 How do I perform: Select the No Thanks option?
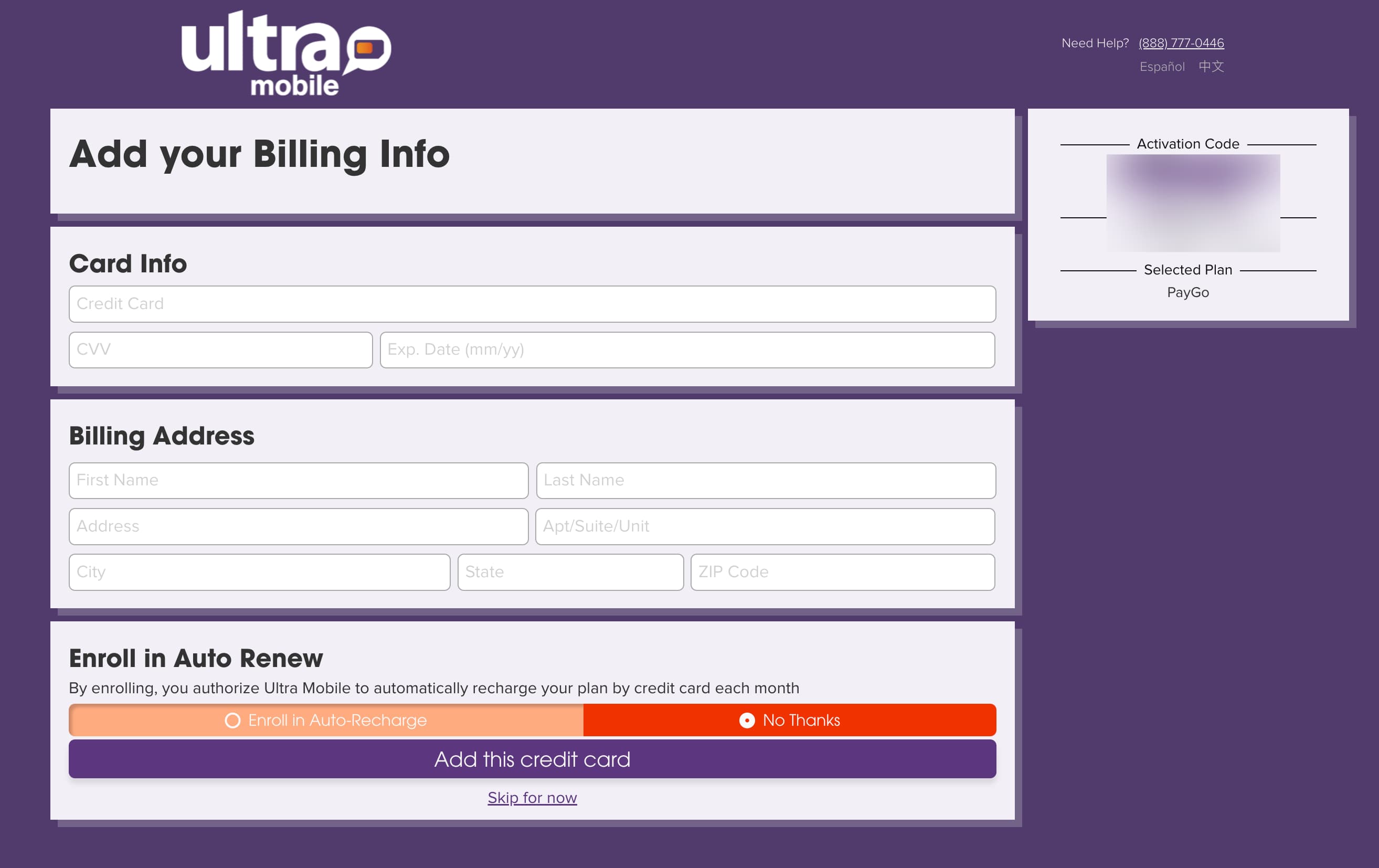coord(790,719)
